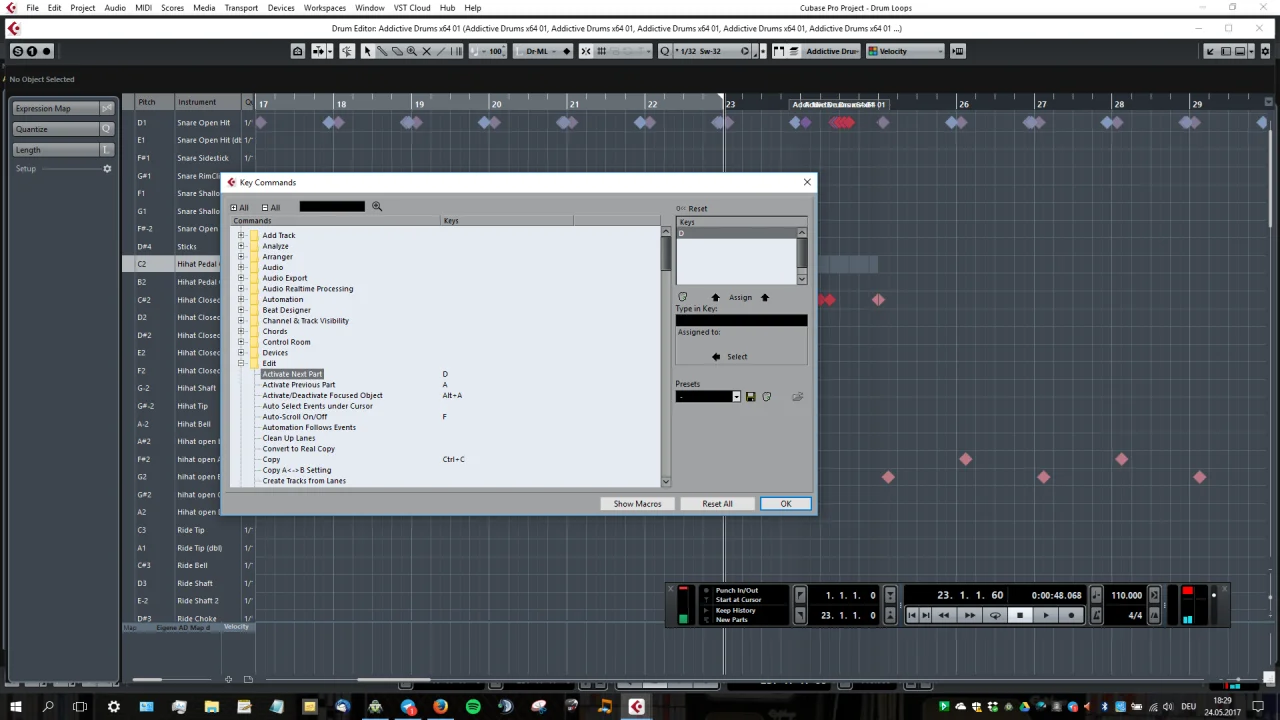Viewport: 1280px width, 720px height.
Task: Open the Presets dropdown in Key Commands
Action: 736,397
